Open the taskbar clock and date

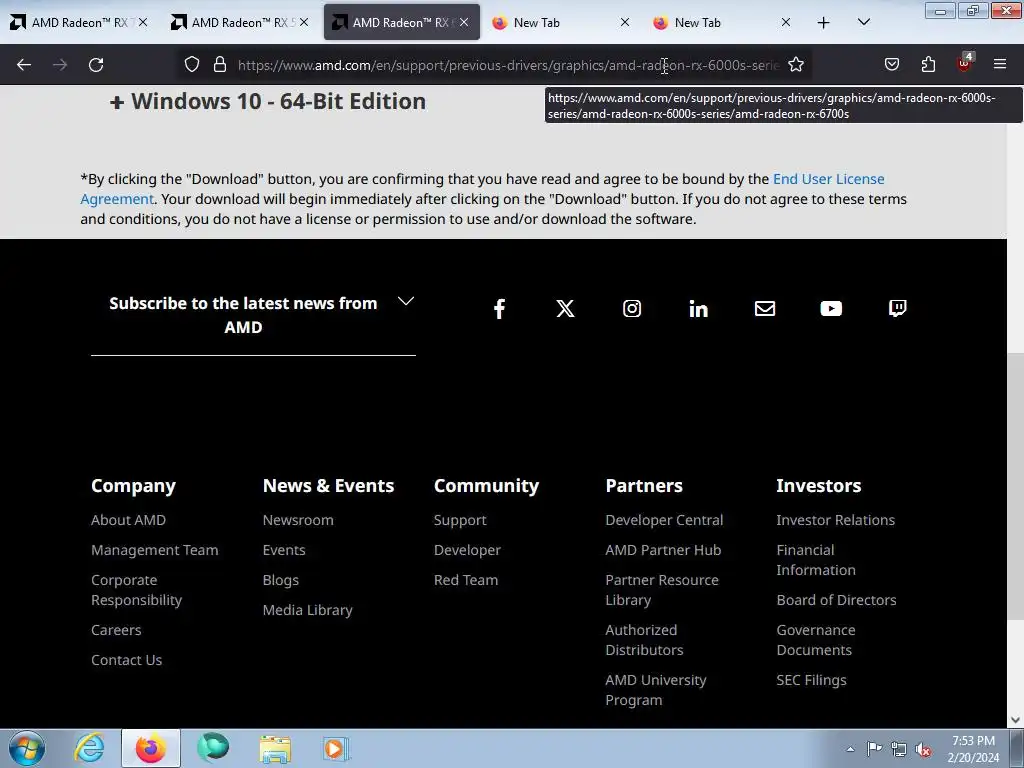(x=973, y=749)
